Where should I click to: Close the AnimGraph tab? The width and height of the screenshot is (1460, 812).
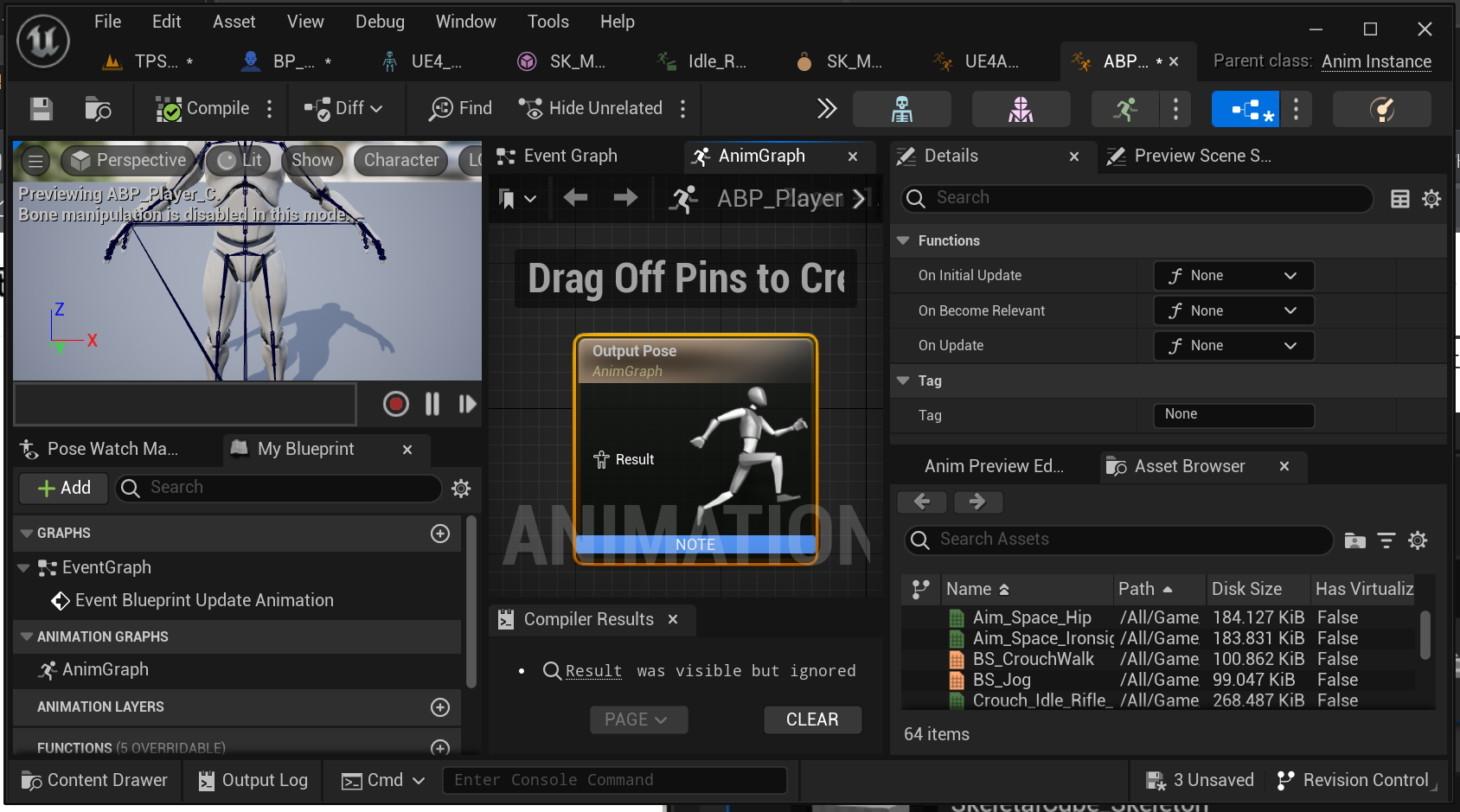pos(853,157)
